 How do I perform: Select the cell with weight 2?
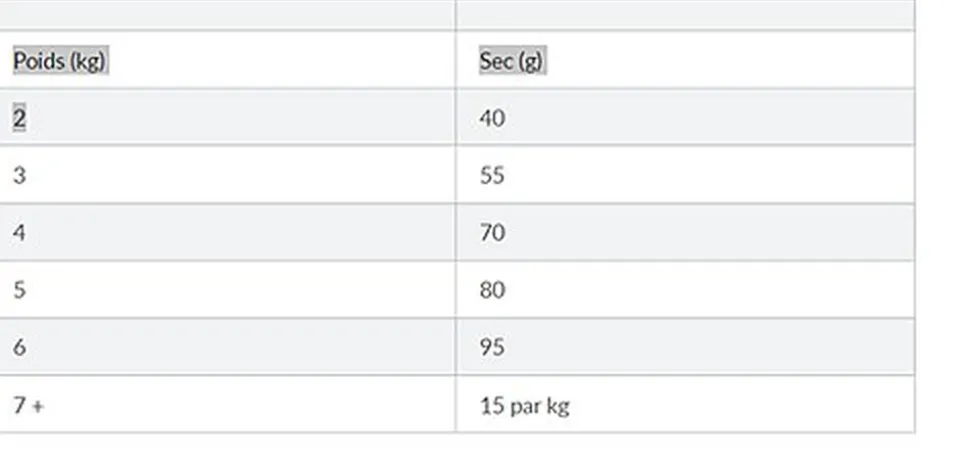tap(20, 118)
